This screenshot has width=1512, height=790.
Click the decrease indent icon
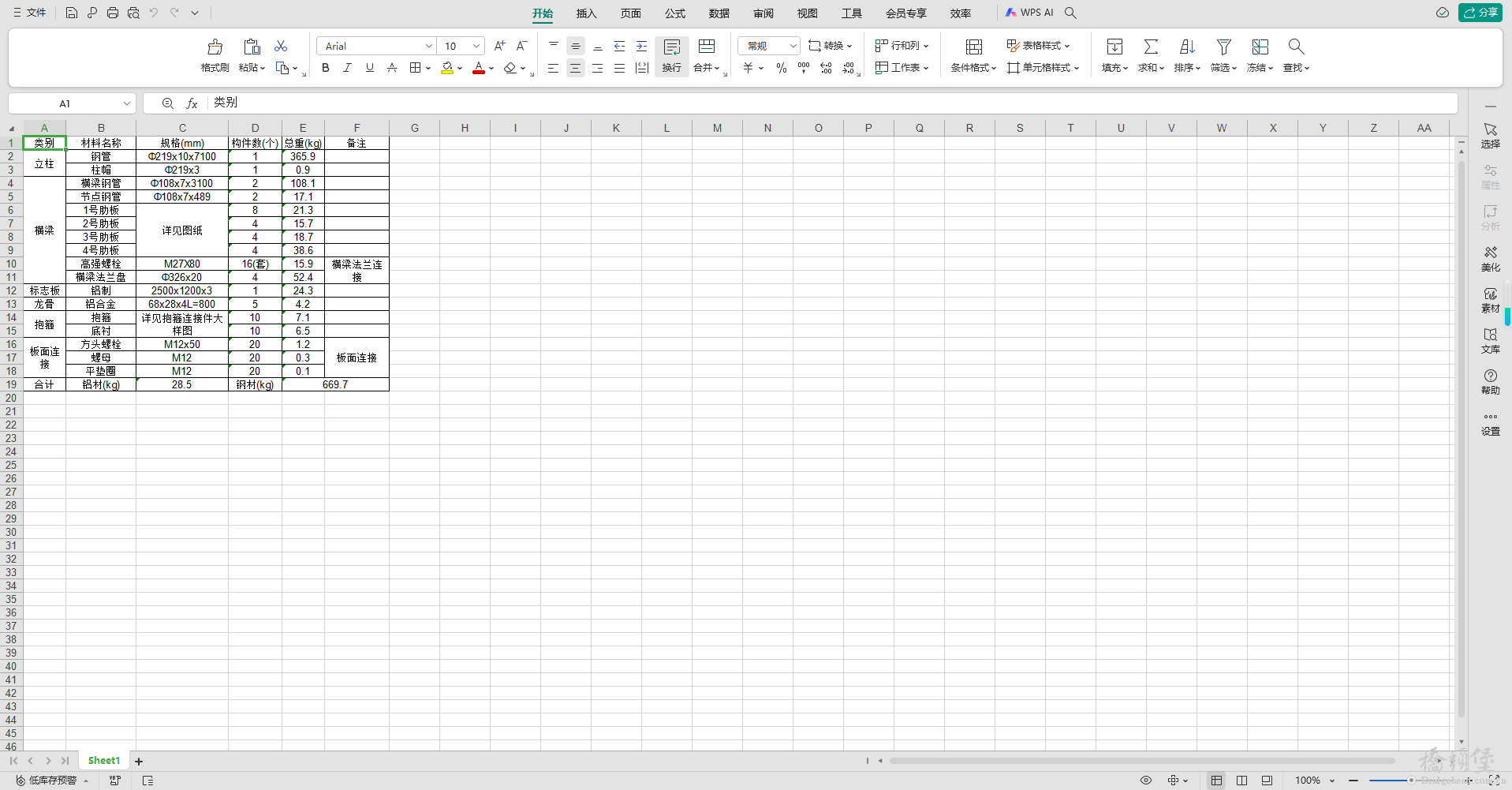[620, 46]
